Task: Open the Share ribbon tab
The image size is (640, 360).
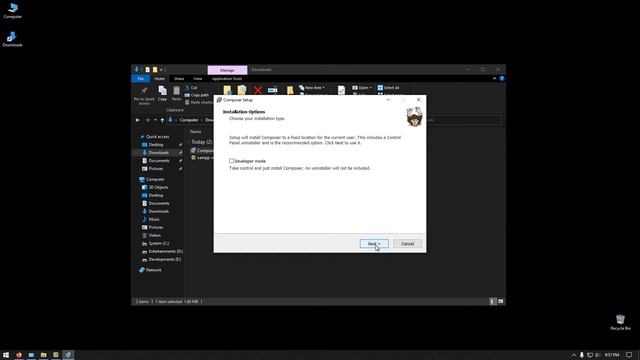Action: (x=179, y=78)
